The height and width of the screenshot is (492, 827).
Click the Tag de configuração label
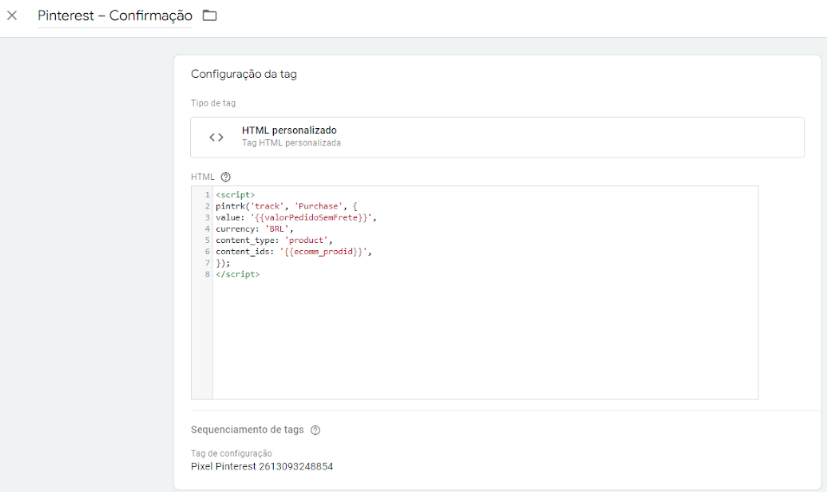coord(232,454)
